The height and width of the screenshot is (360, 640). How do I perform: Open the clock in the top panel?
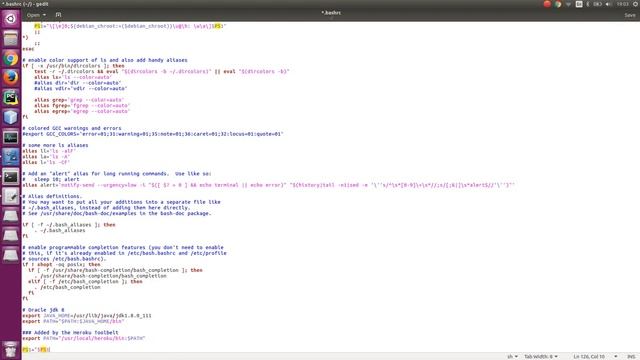pyautogui.click(x=623, y=4)
